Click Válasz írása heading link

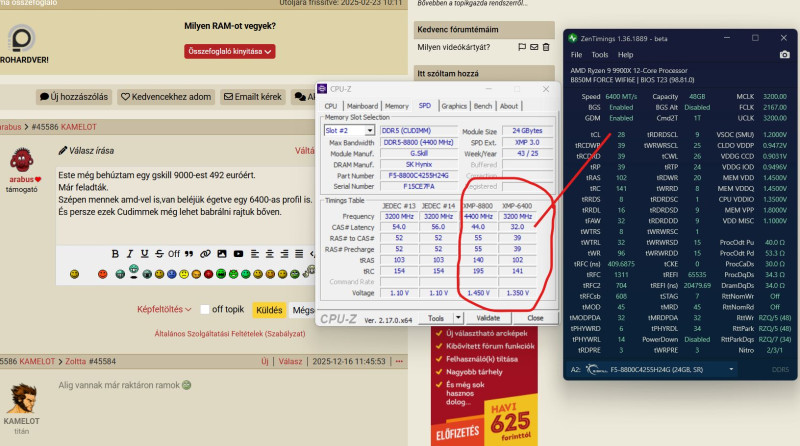tap(86, 151)
